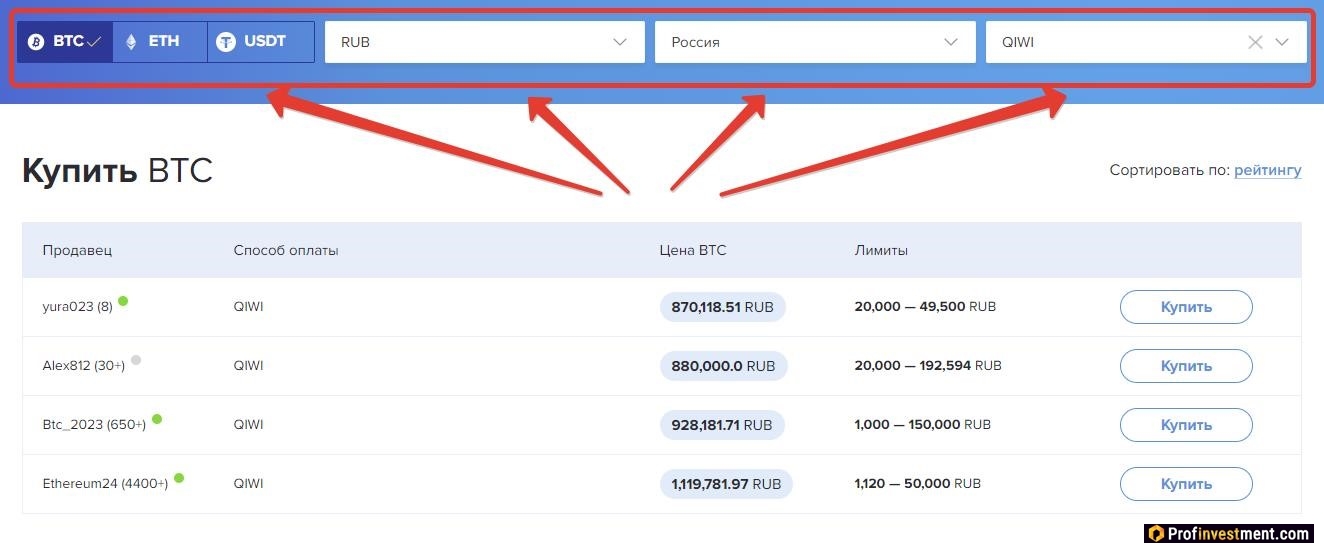Screen dimensions: 1324x553
Task: Click the Bitcoin logo icon
Action: (36, 42)
